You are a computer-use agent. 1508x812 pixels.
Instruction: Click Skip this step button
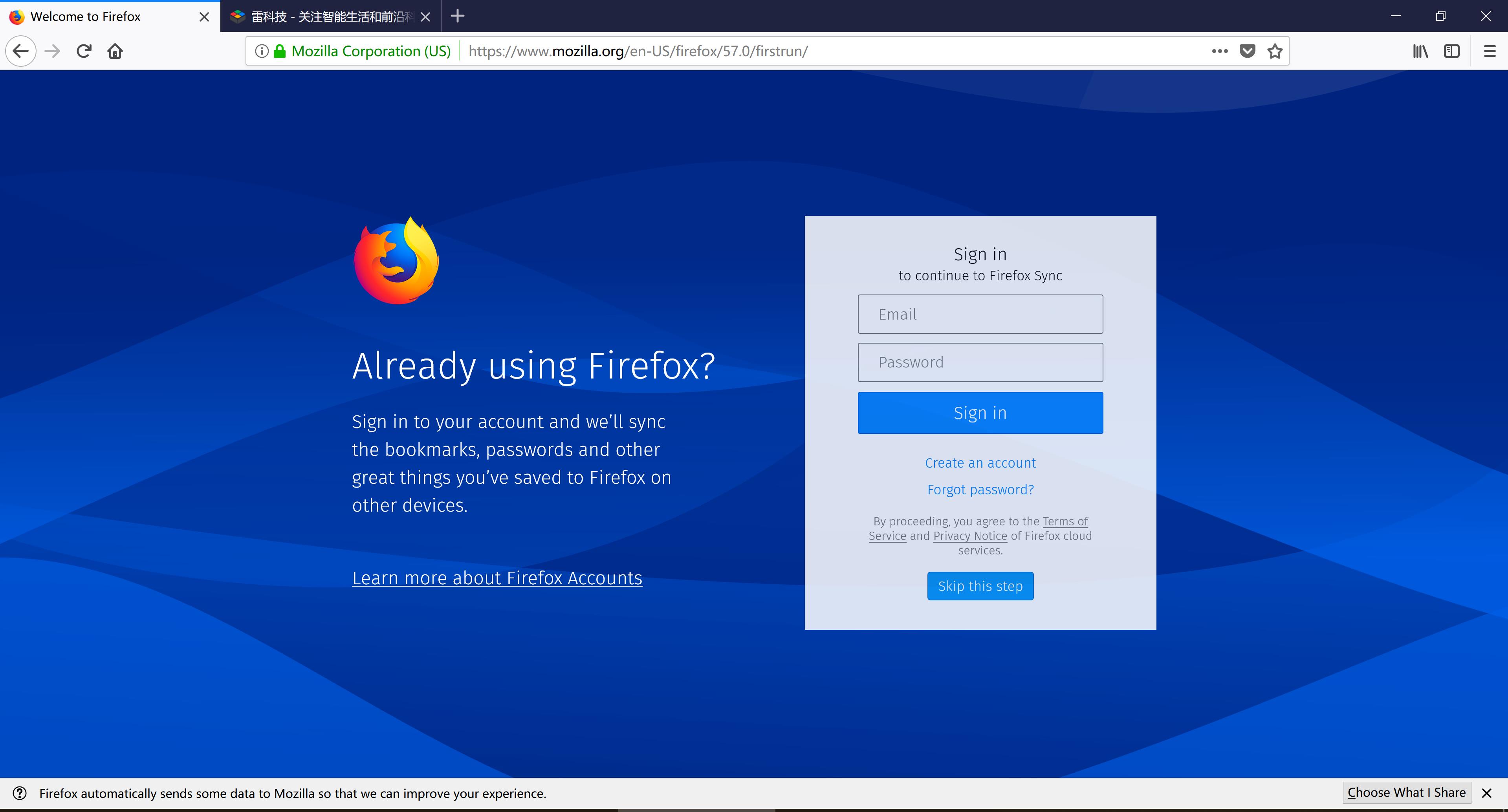coord(980,586)
